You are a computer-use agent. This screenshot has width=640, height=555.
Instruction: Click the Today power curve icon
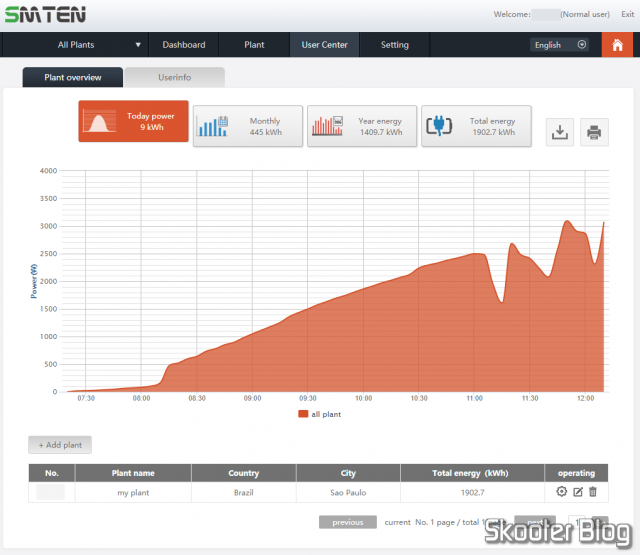(99, 122)
